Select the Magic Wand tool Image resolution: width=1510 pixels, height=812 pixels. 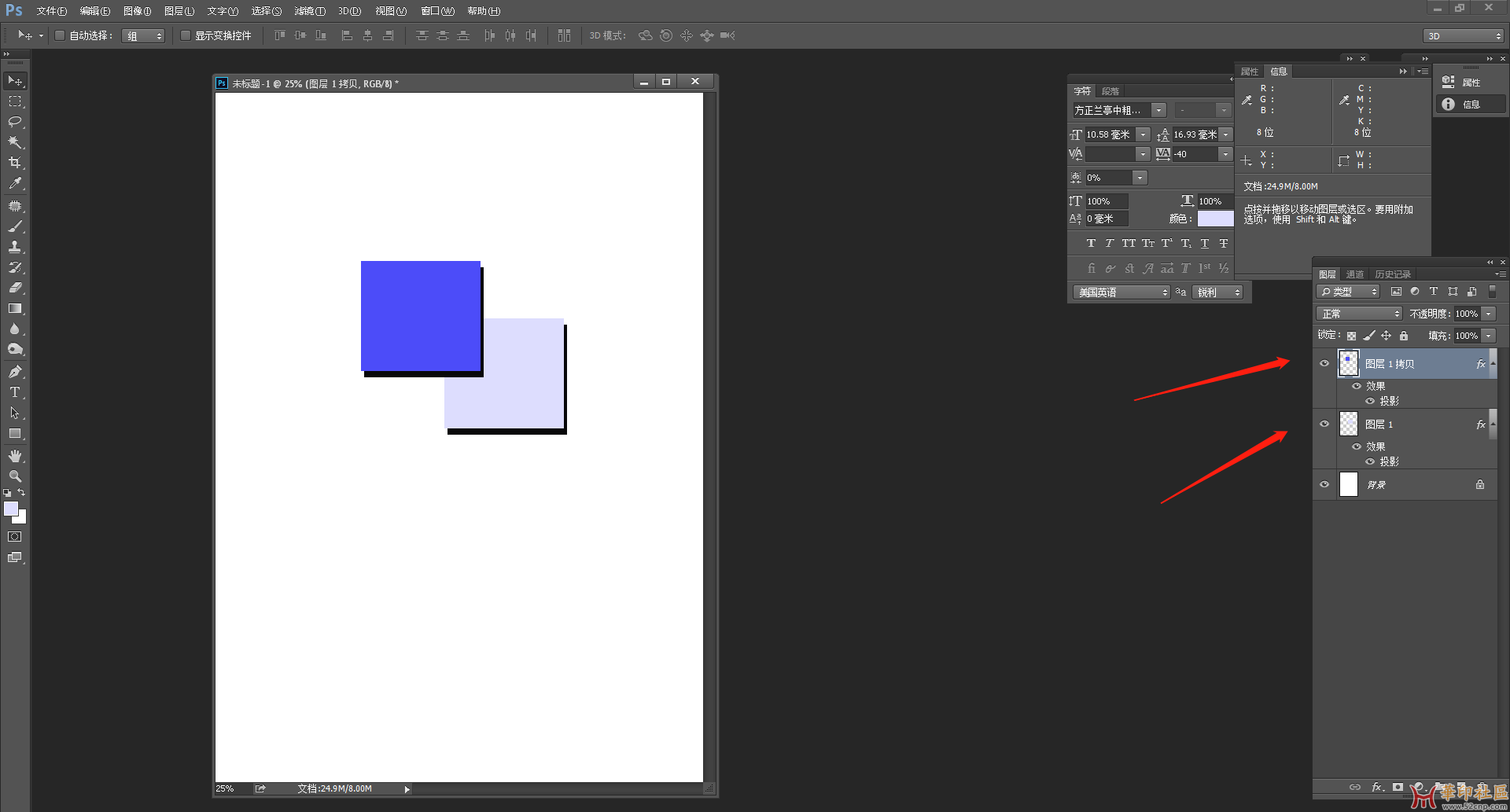point(15,142)
